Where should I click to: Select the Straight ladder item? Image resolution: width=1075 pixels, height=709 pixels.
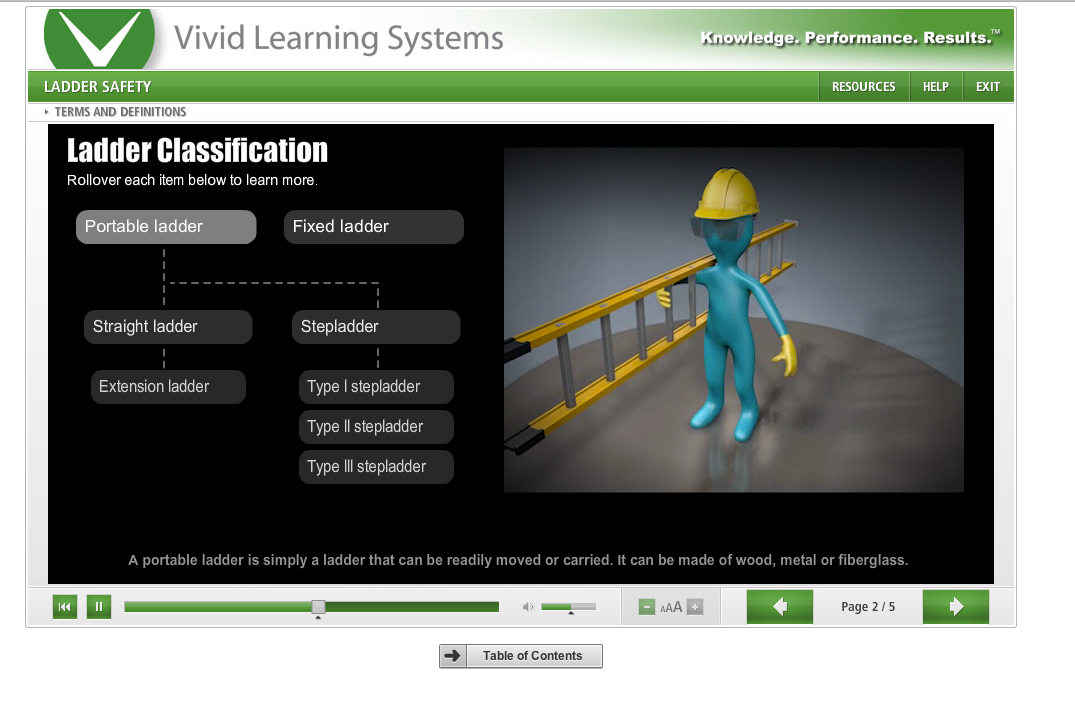click(x=167, y=327)
